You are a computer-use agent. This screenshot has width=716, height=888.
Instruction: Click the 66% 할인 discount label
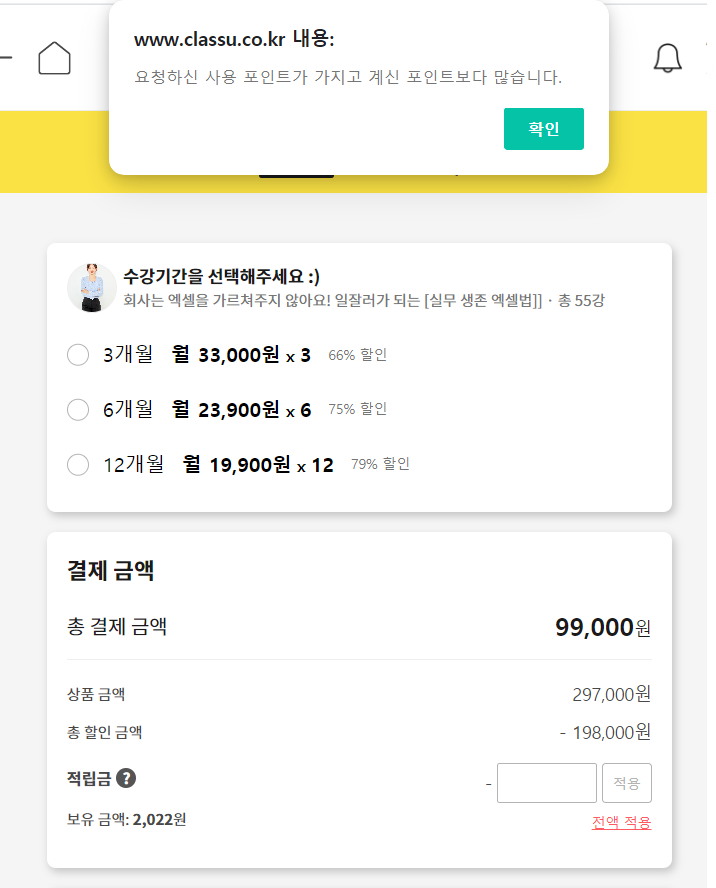pyautogui.click(x=357, y=355)
